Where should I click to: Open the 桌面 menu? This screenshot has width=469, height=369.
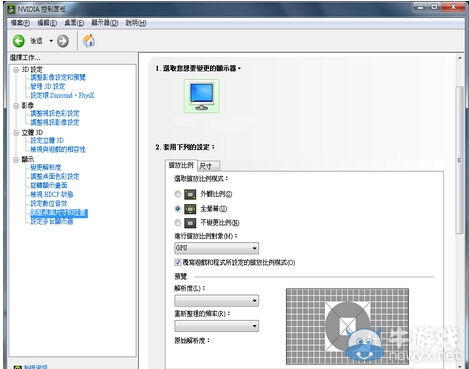[x=74, y=23]
